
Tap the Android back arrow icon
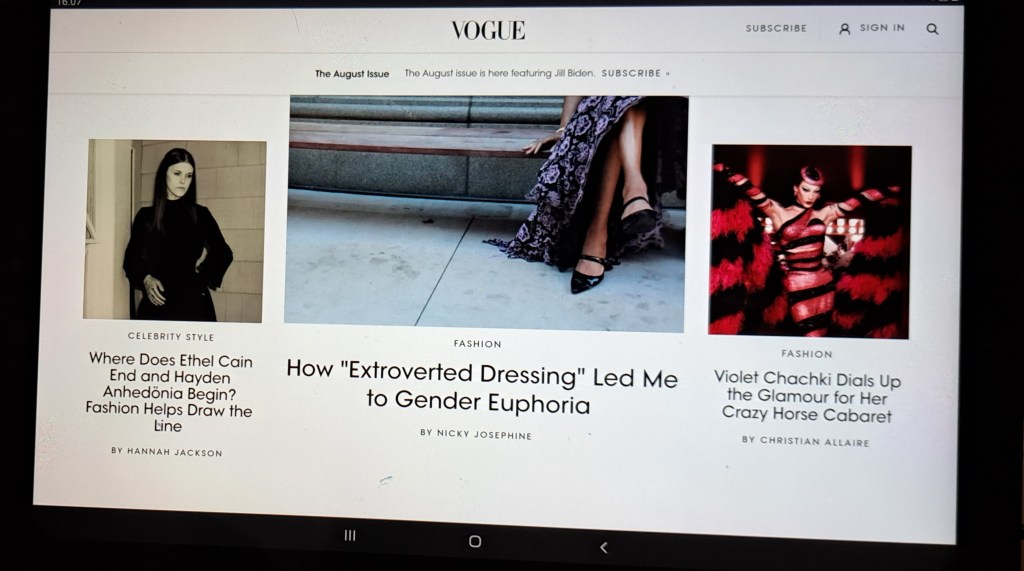pyautogui.click(x=603, y=547)
